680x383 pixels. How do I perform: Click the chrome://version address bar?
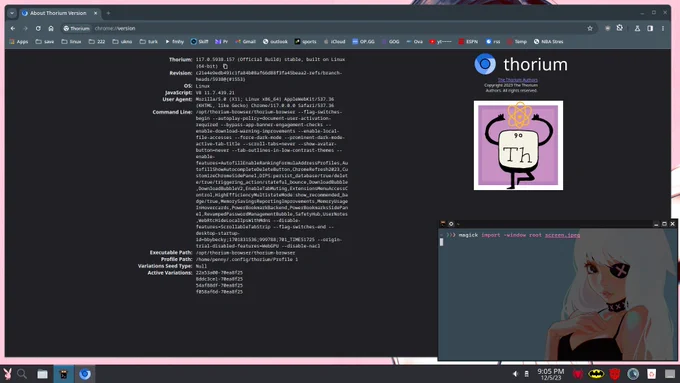click(330, 28)
